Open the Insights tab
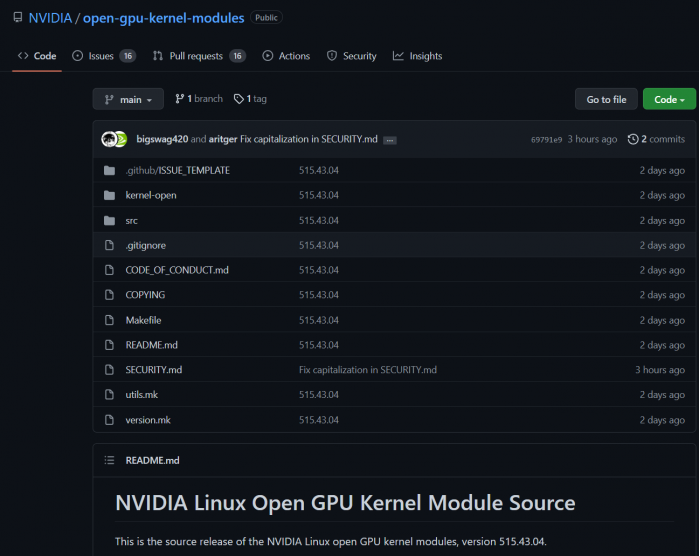The height and width of the screenshot is (556, 700). coord(417,56)
